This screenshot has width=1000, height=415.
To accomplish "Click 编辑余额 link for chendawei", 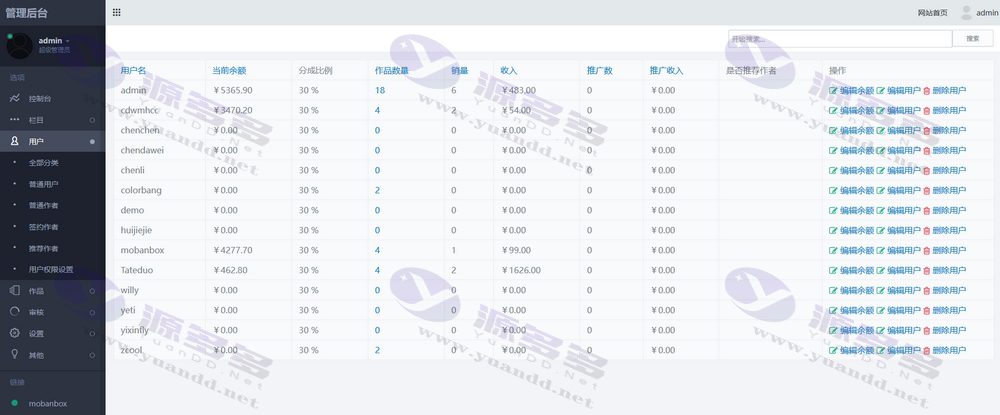I will 857,150.
